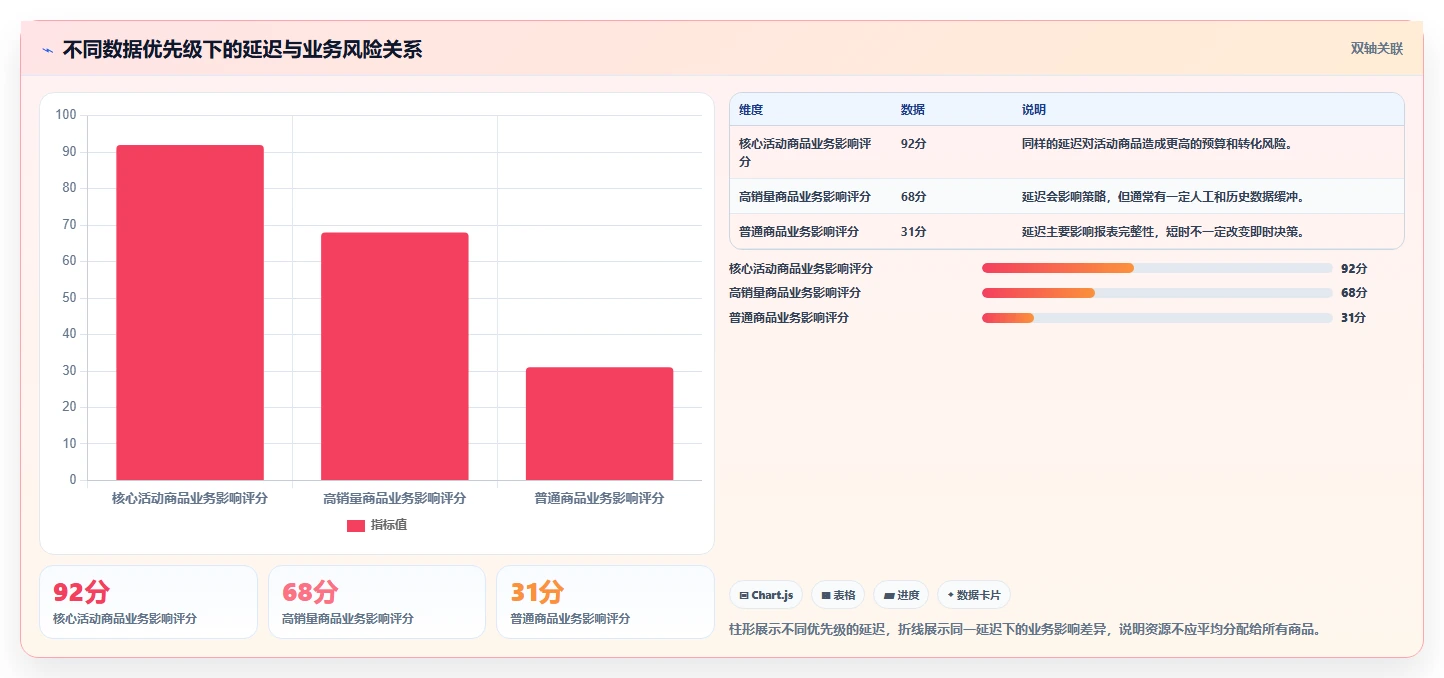The image size is (1444, 678).
Task: Click the red 指标值 legend color box
Action: pos(356,525)
